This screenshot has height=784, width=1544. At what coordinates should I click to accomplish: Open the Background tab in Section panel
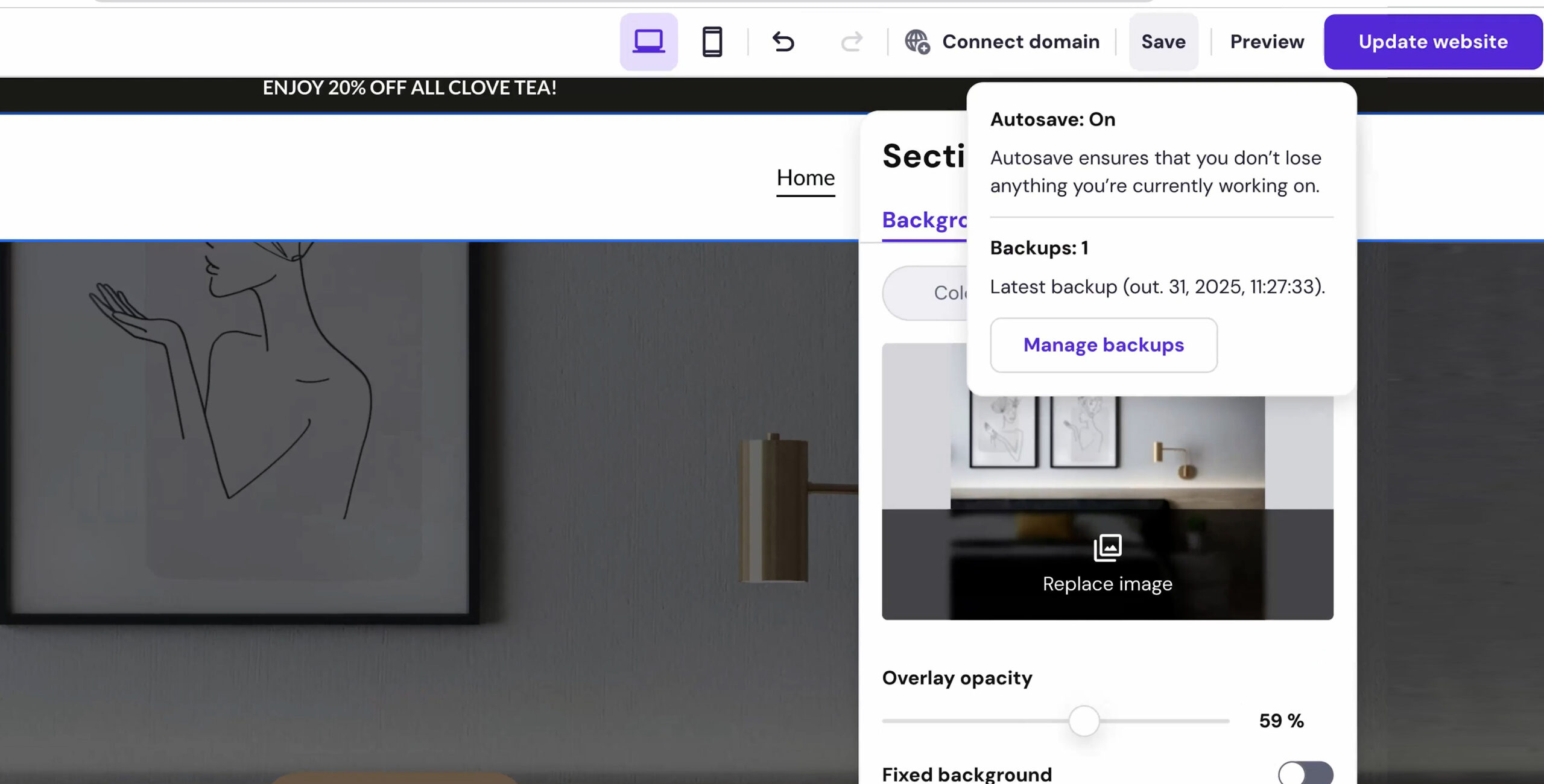[x=925, y=219]
